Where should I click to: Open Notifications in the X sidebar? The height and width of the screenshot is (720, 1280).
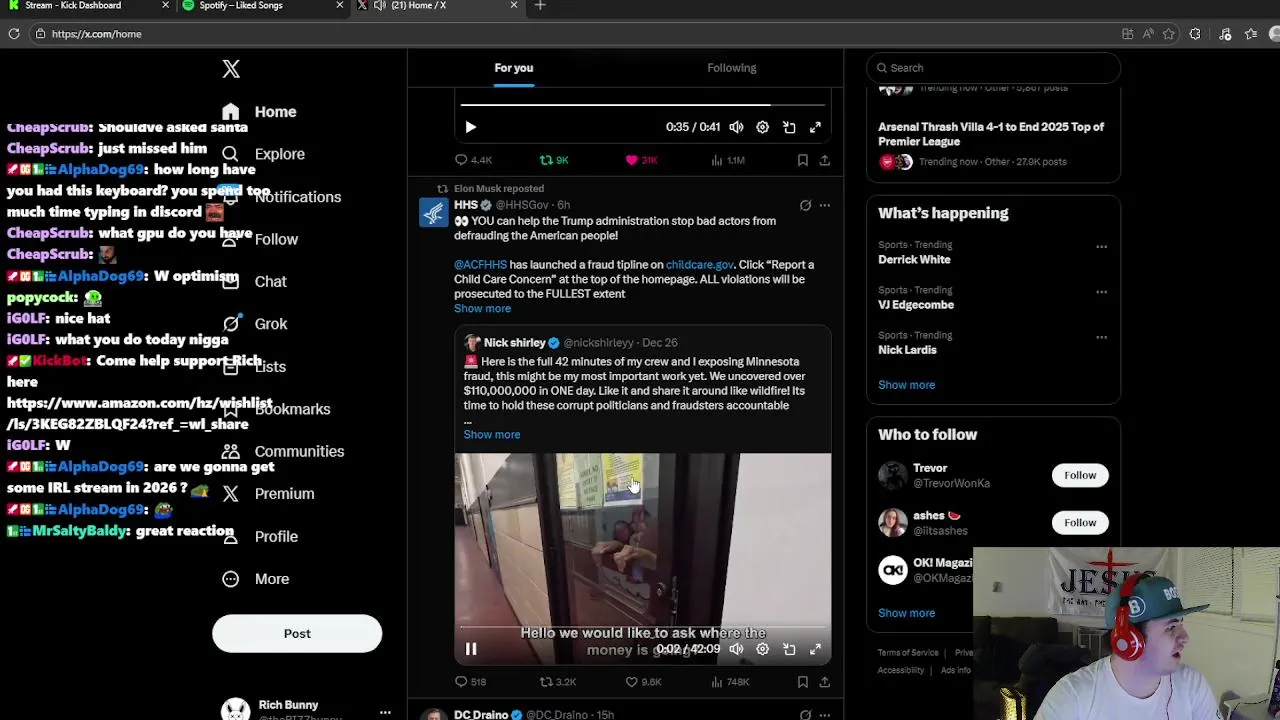pyautogui.click(x=281, y=197)
